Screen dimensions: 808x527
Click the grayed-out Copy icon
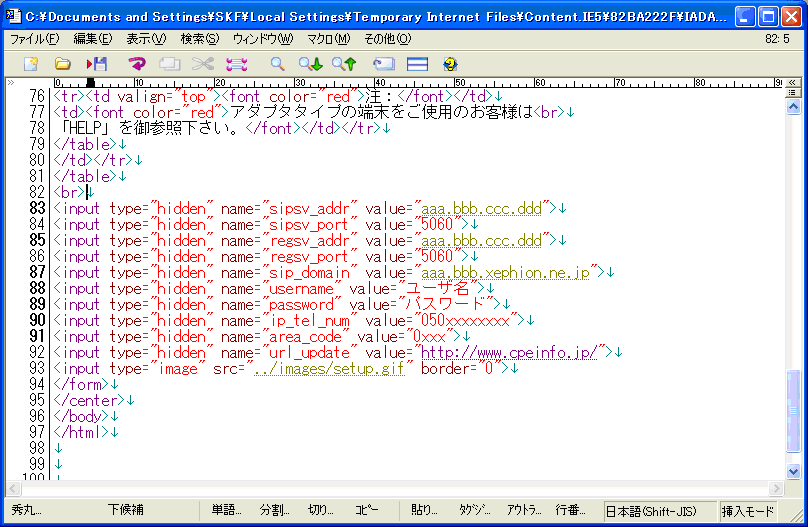[x=170, y=64]
